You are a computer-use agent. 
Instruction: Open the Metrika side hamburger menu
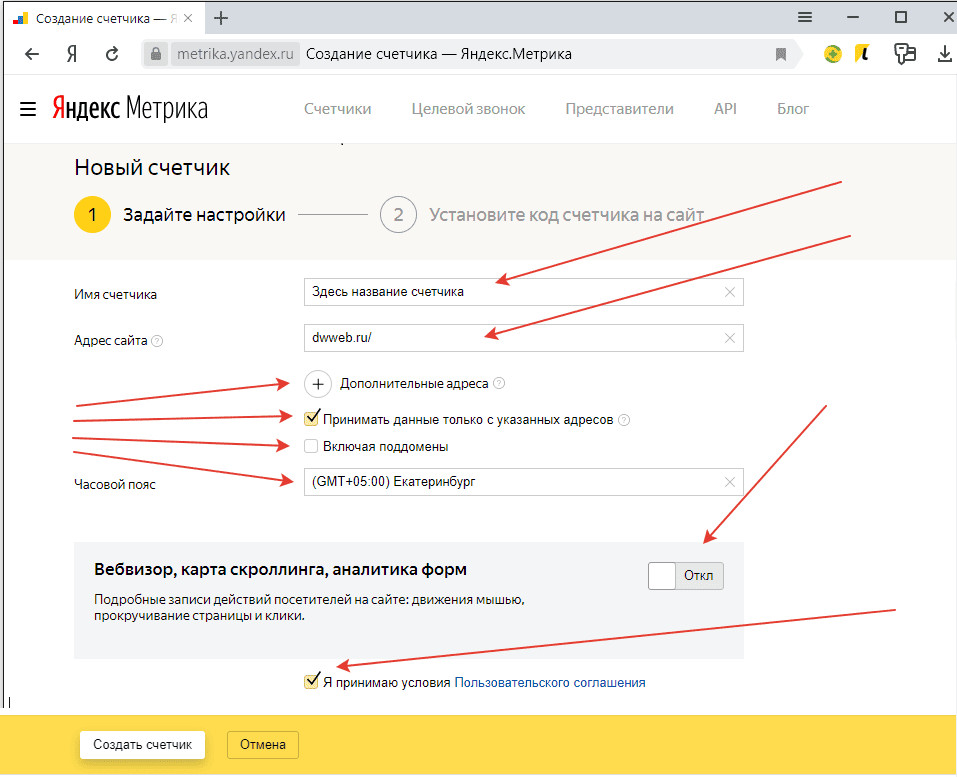[28, 109]
